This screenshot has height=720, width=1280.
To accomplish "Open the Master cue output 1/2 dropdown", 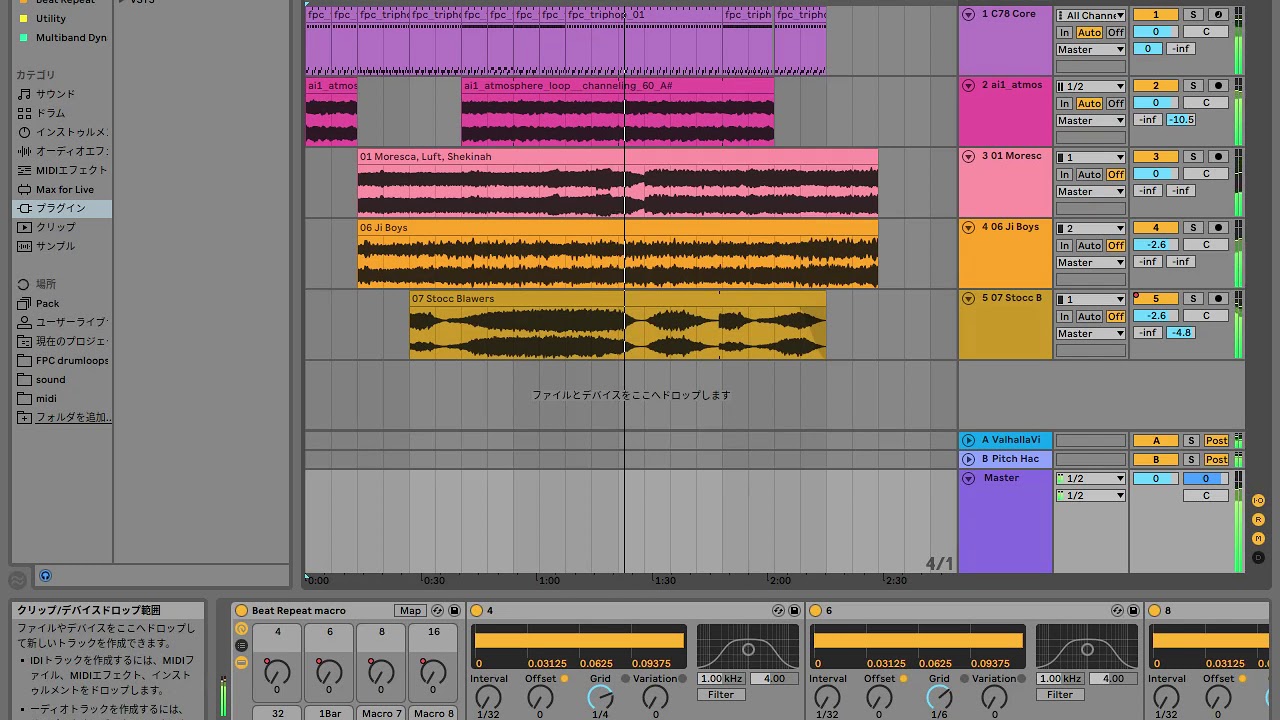I will click(x=1091, y=479).
